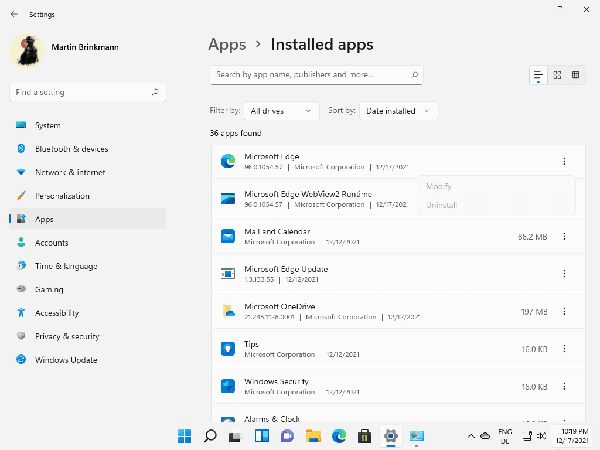The width and height of the screenshot is (600, 450).
Task: Click the Microsoft Edge app icon in list
Action: pyautogui.click(x=228, y=161)
